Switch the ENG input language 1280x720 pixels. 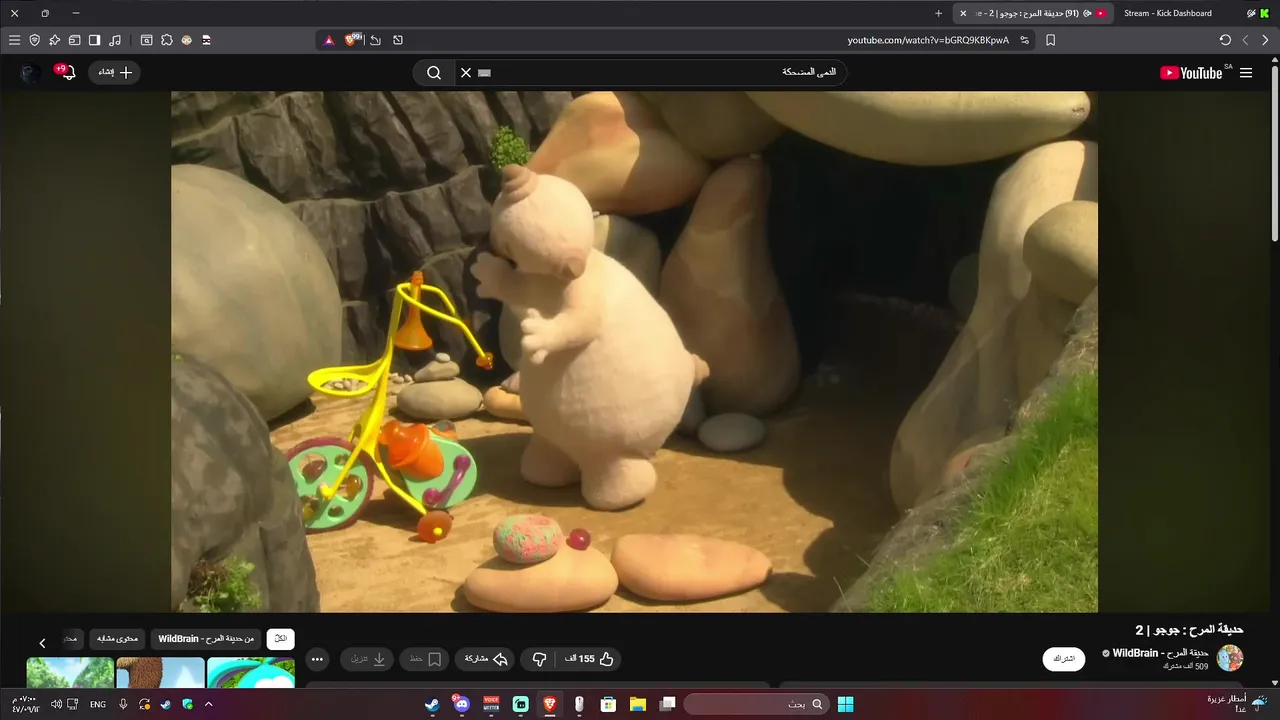pyautogui.click(x=98, y=704)
